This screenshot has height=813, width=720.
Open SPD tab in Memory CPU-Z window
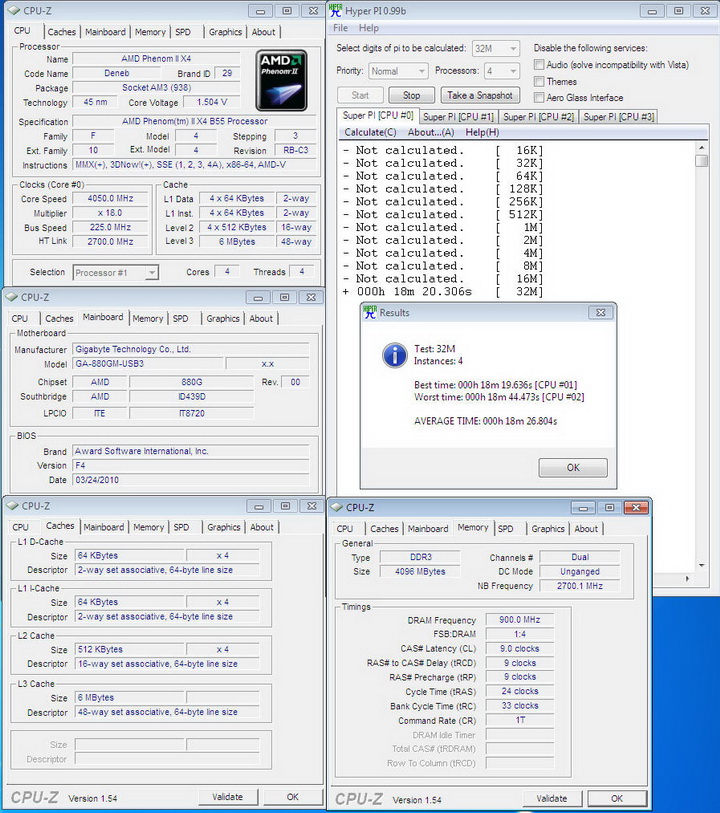pos(505,528)
